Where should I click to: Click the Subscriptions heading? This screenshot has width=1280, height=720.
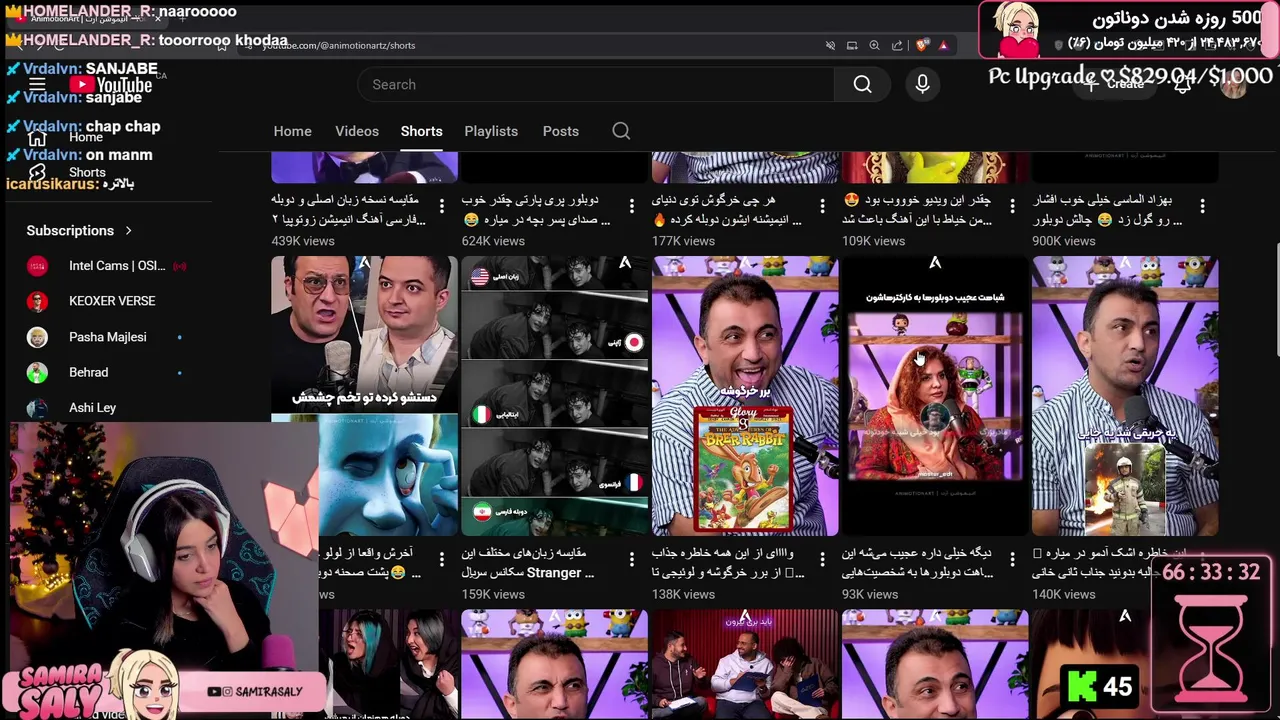click(70, 230)
